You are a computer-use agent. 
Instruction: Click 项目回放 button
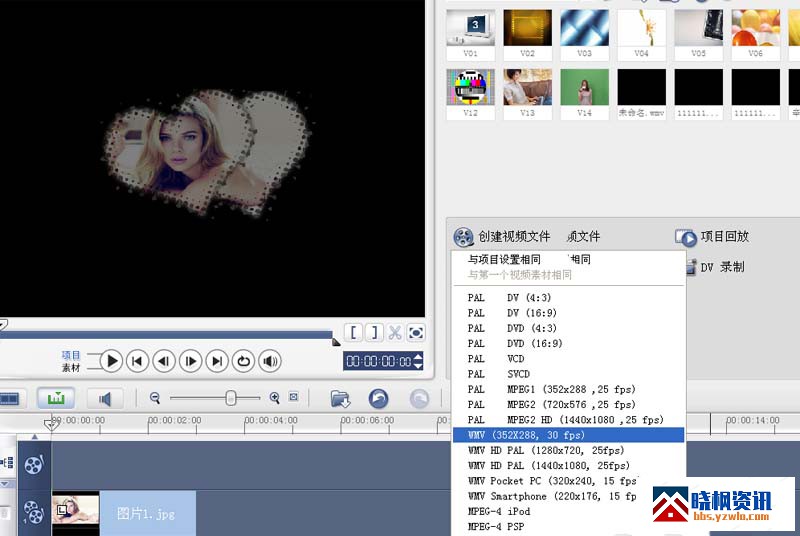(712, 237)
